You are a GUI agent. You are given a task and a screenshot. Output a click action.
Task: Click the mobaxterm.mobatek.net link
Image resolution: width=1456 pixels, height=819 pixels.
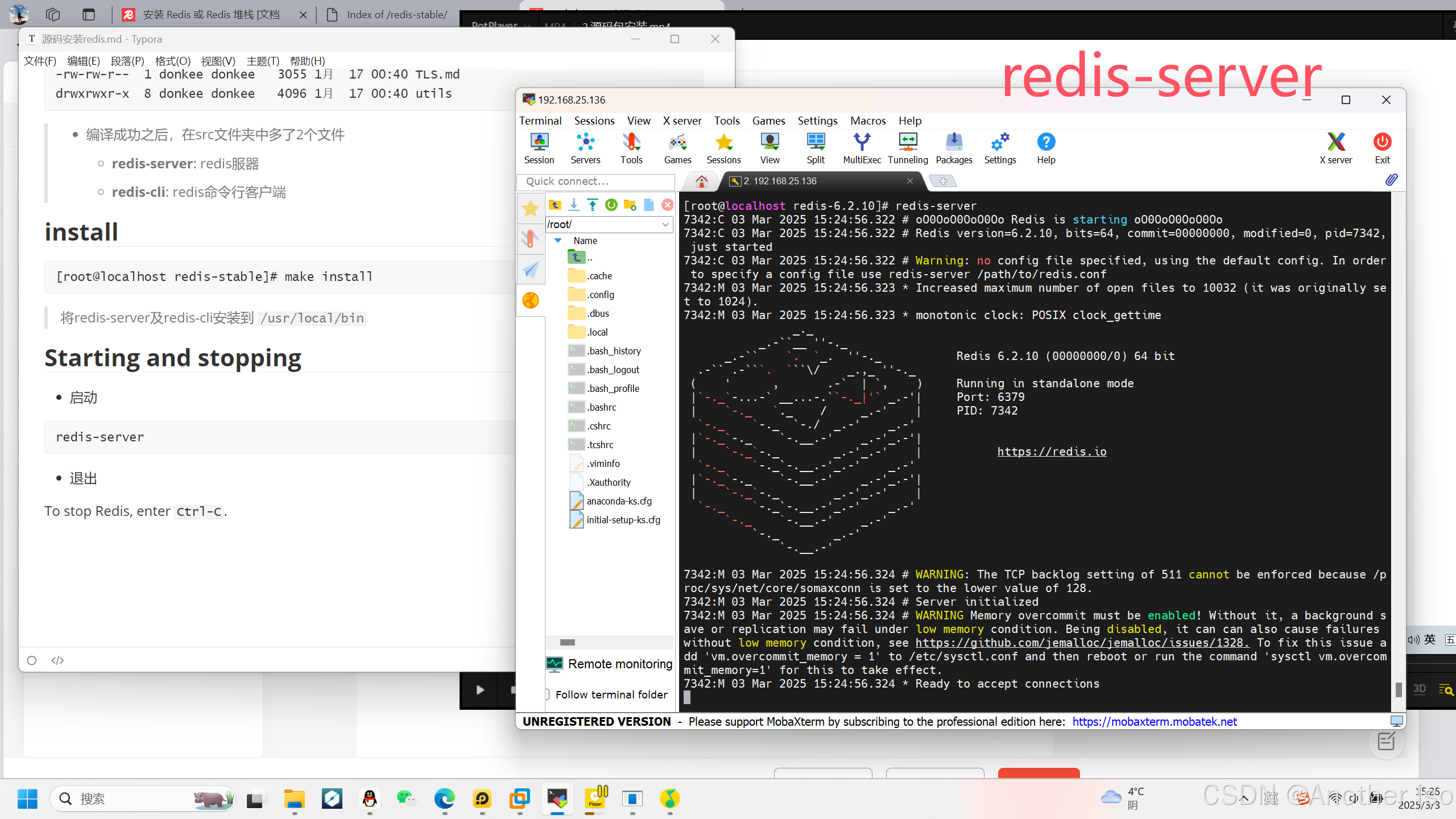(1154, 722)
